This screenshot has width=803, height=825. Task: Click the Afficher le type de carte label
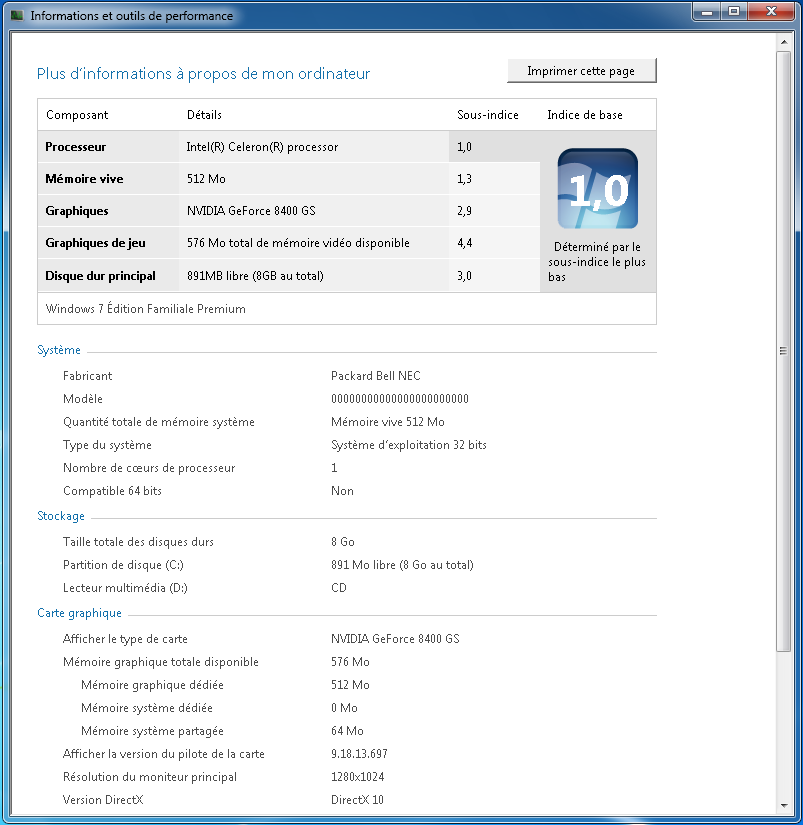click(x=125, y=639)
